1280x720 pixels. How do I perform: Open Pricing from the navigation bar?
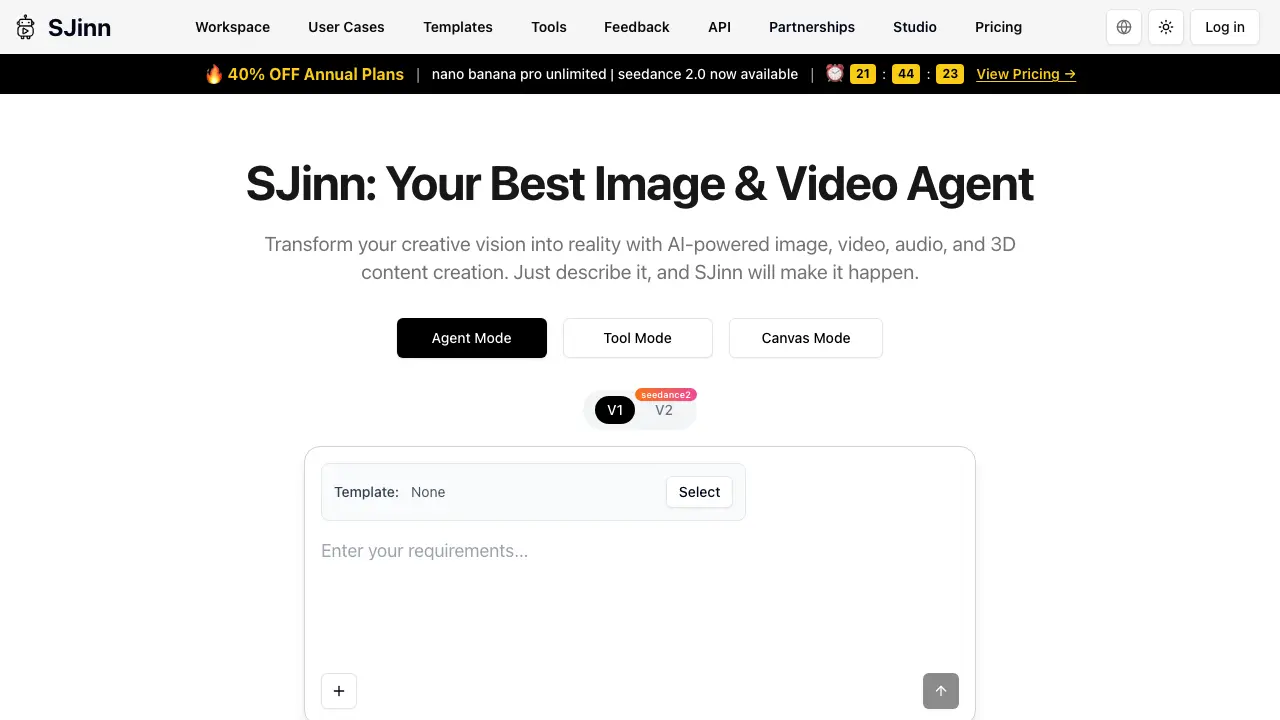(x=999, y=27)
